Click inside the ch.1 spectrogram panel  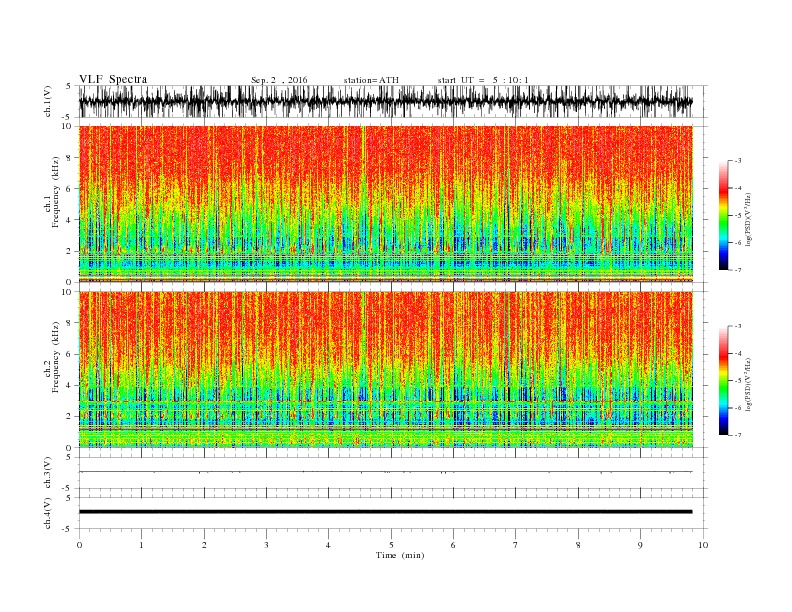click(x=385, y=204)
